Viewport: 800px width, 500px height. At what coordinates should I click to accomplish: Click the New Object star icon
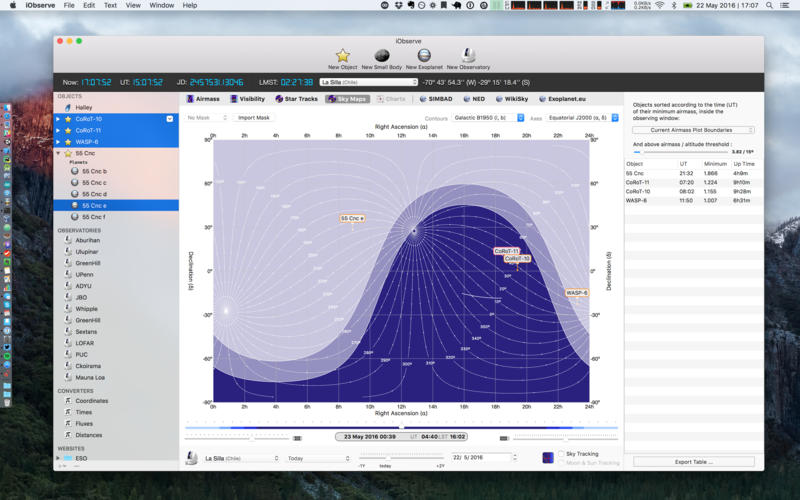(x=342, y=55)
